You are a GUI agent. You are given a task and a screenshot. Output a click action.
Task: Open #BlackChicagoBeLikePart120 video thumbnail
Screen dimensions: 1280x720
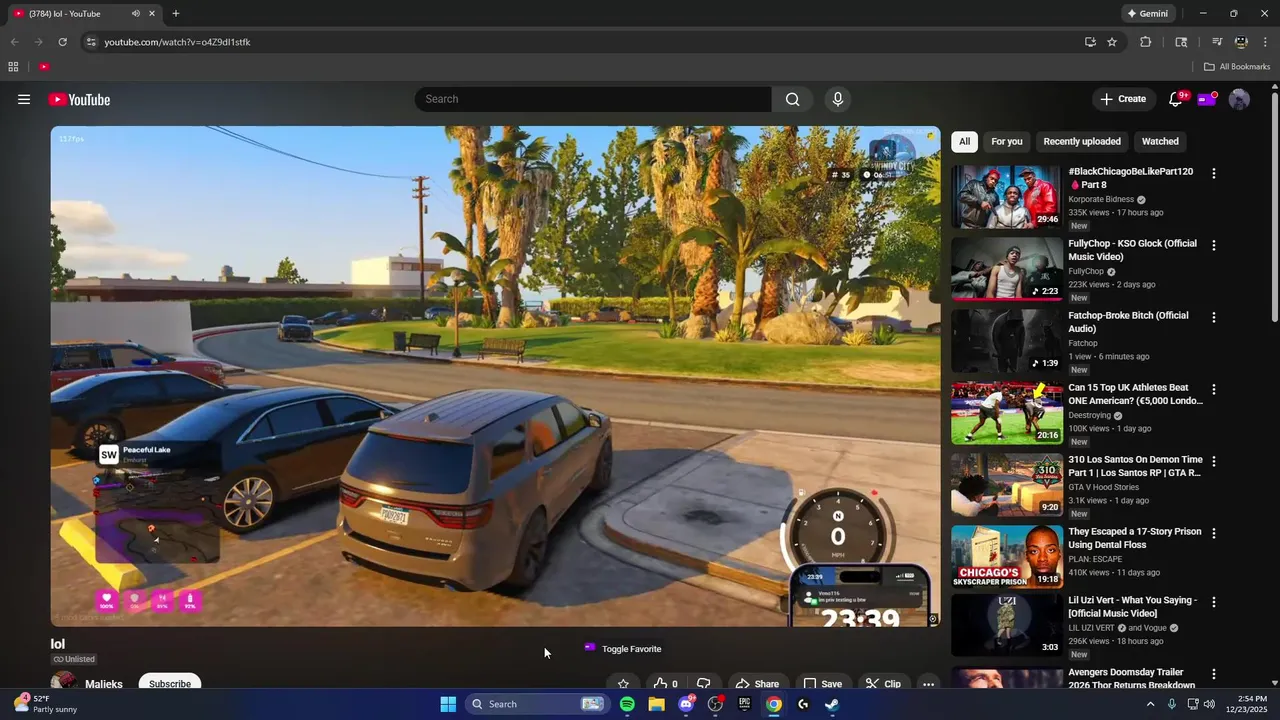pos(1006,197)
